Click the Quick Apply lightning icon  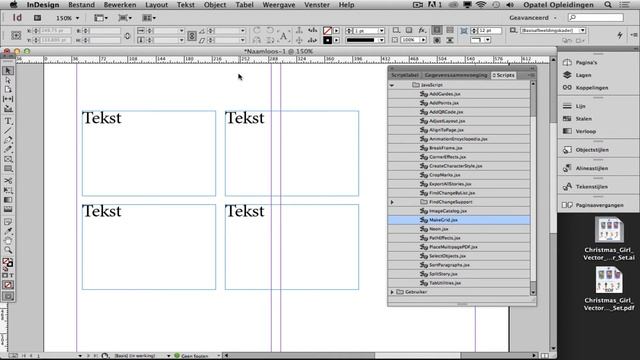[x=620, y=36]
